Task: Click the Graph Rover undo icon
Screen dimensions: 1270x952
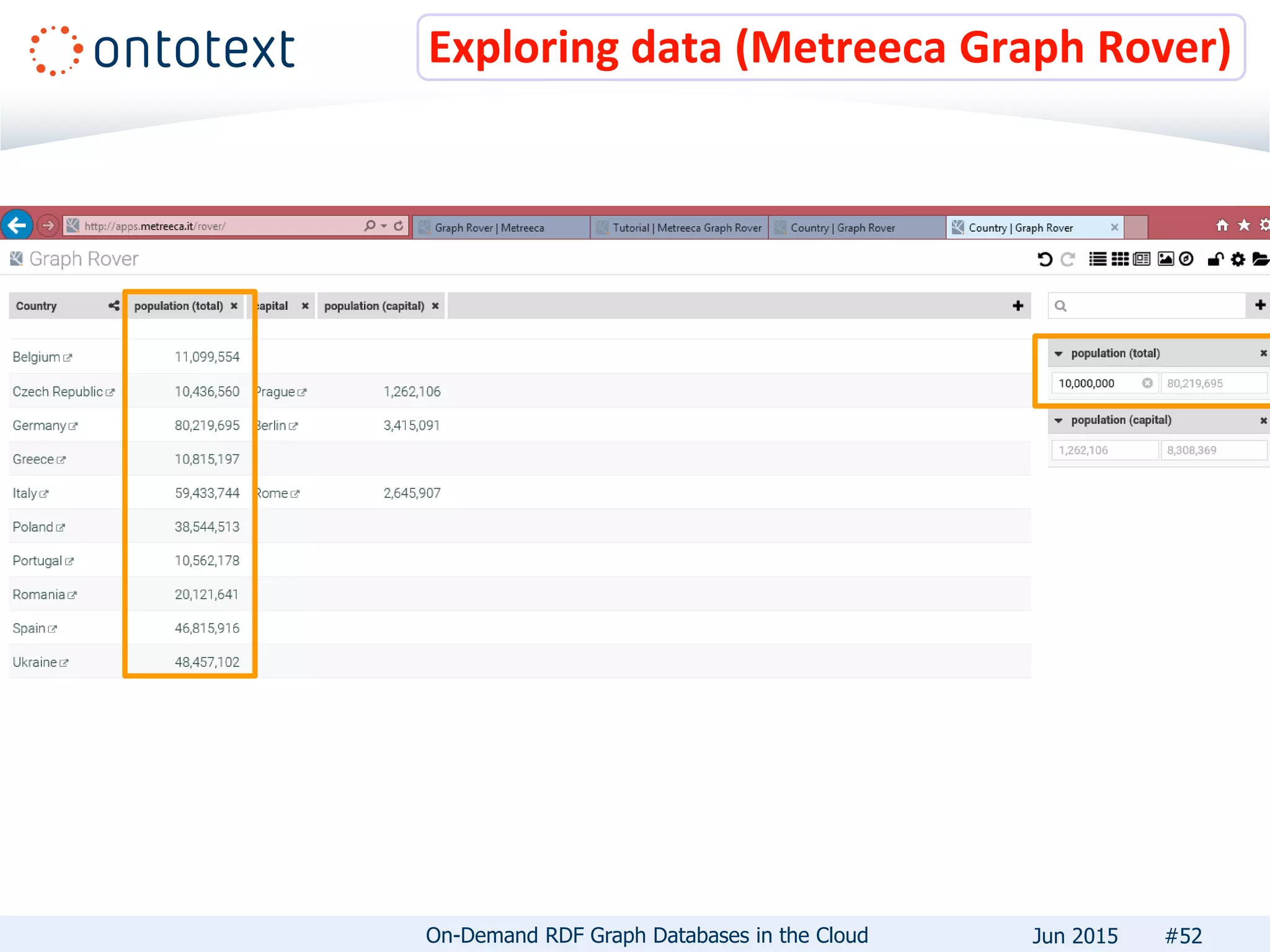Action: click(1045, 259)
